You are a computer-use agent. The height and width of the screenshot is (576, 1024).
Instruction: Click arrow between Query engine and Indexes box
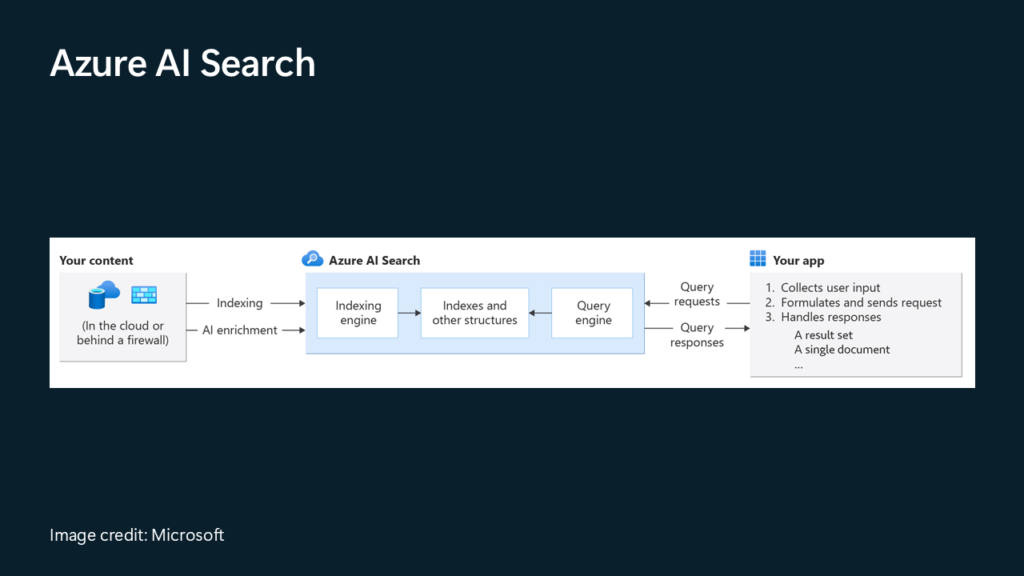pyautogui.click(x=540, y=313)
